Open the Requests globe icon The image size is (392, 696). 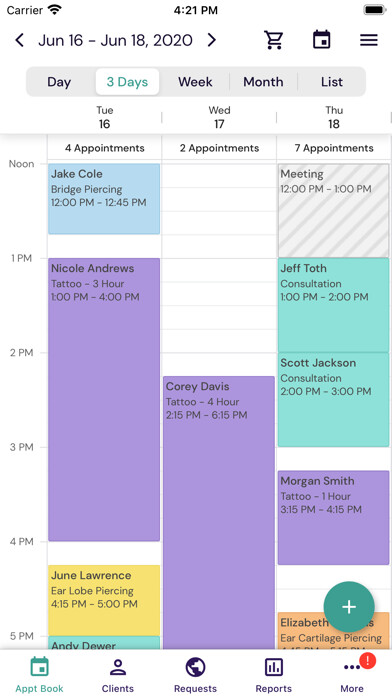point(195,674)
